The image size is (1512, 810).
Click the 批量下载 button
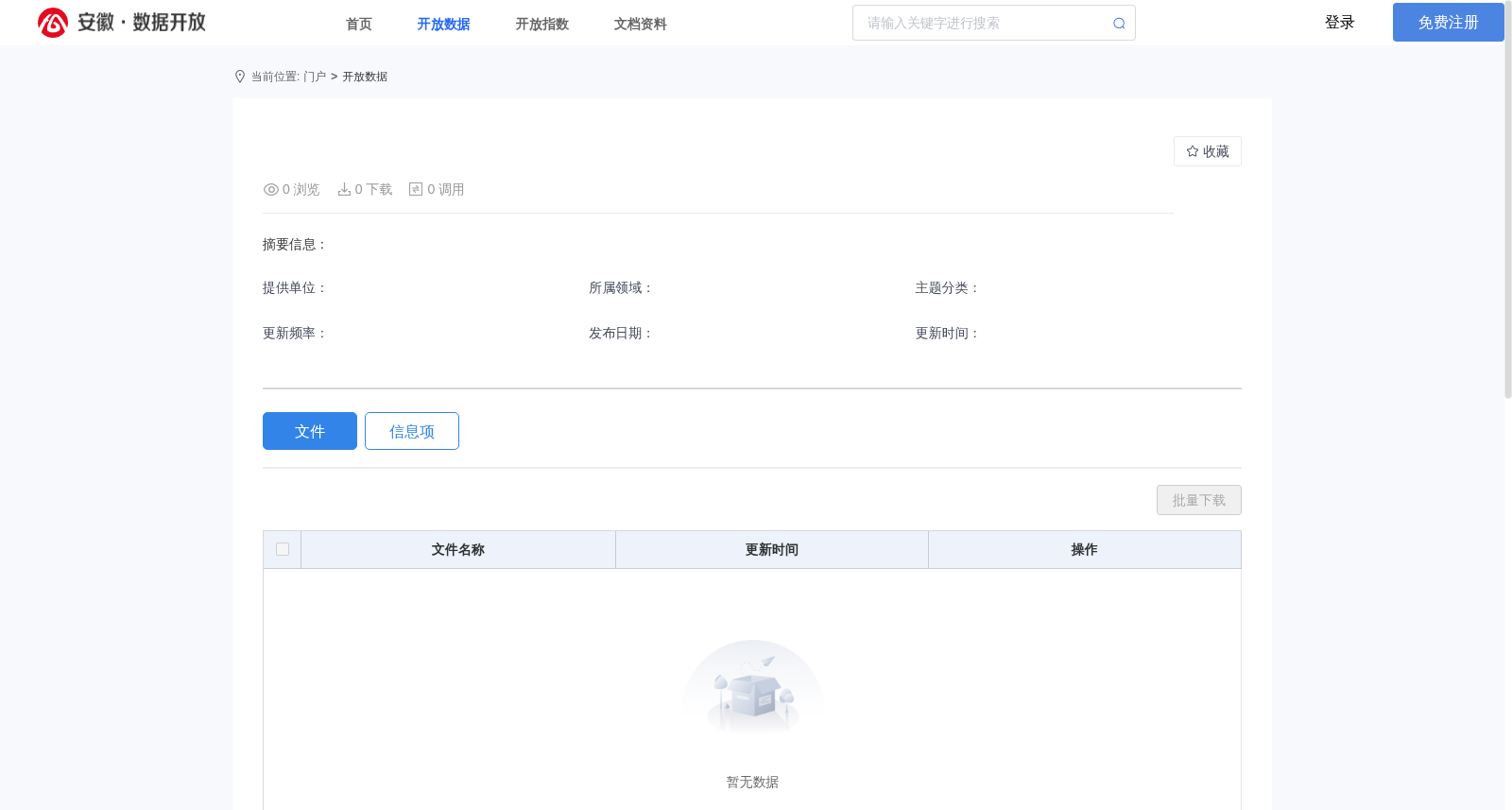[1198, 500]
